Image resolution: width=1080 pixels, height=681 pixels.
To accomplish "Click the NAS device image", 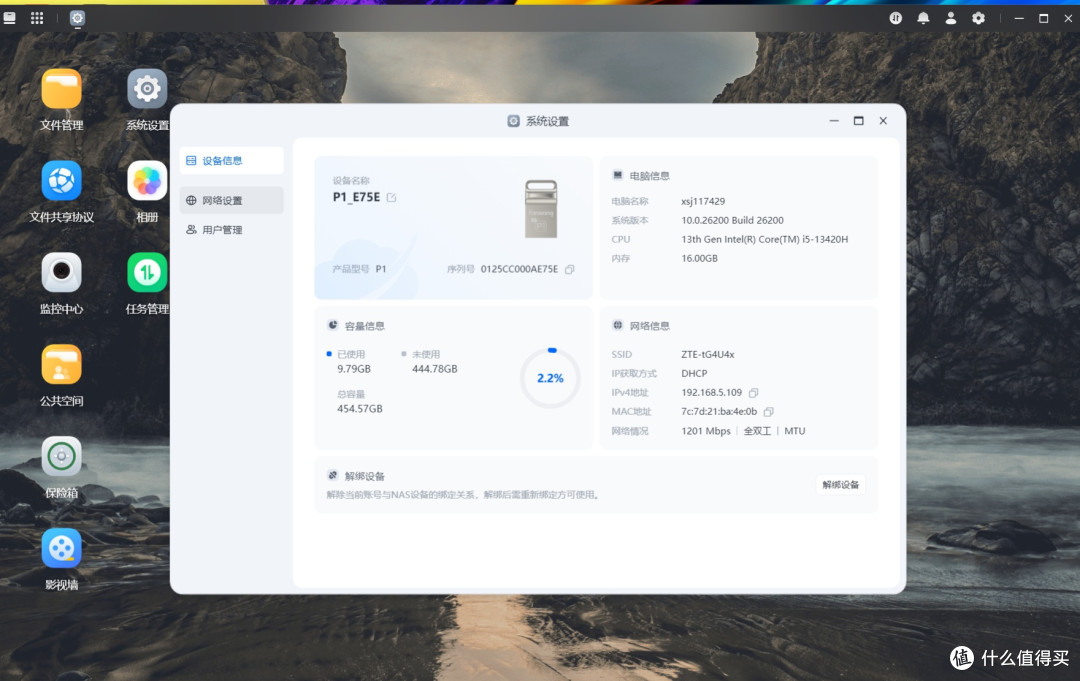I will point(541,209).
